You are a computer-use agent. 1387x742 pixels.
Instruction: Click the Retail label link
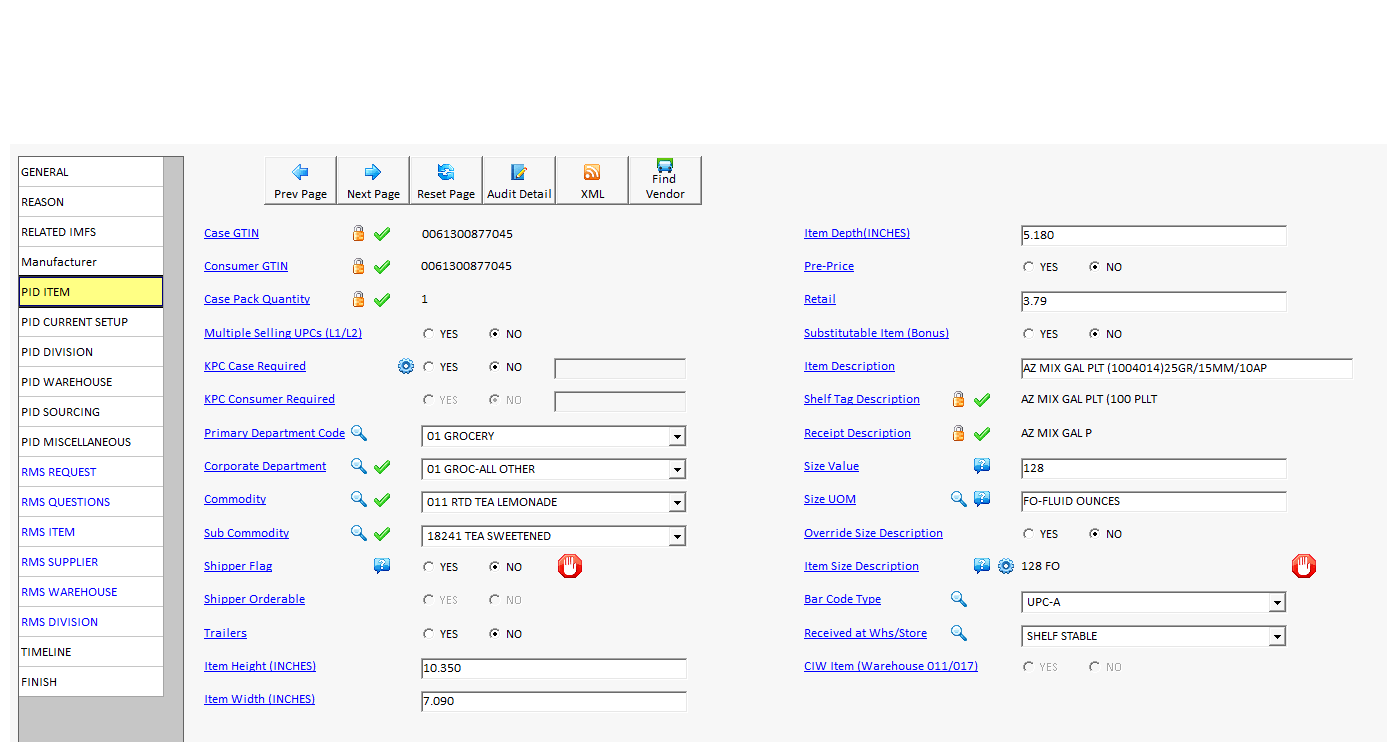tap(820, 299)
